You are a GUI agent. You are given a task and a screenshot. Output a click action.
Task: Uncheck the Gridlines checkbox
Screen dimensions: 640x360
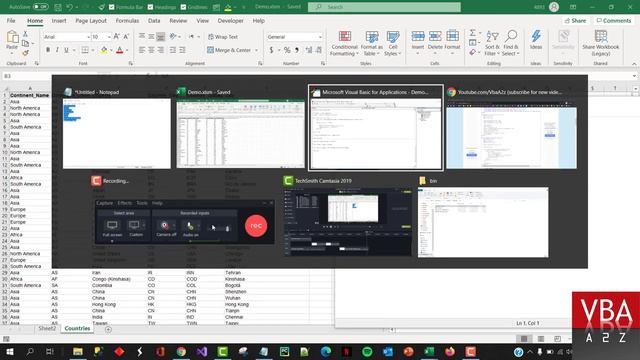[x=183, y=7]
